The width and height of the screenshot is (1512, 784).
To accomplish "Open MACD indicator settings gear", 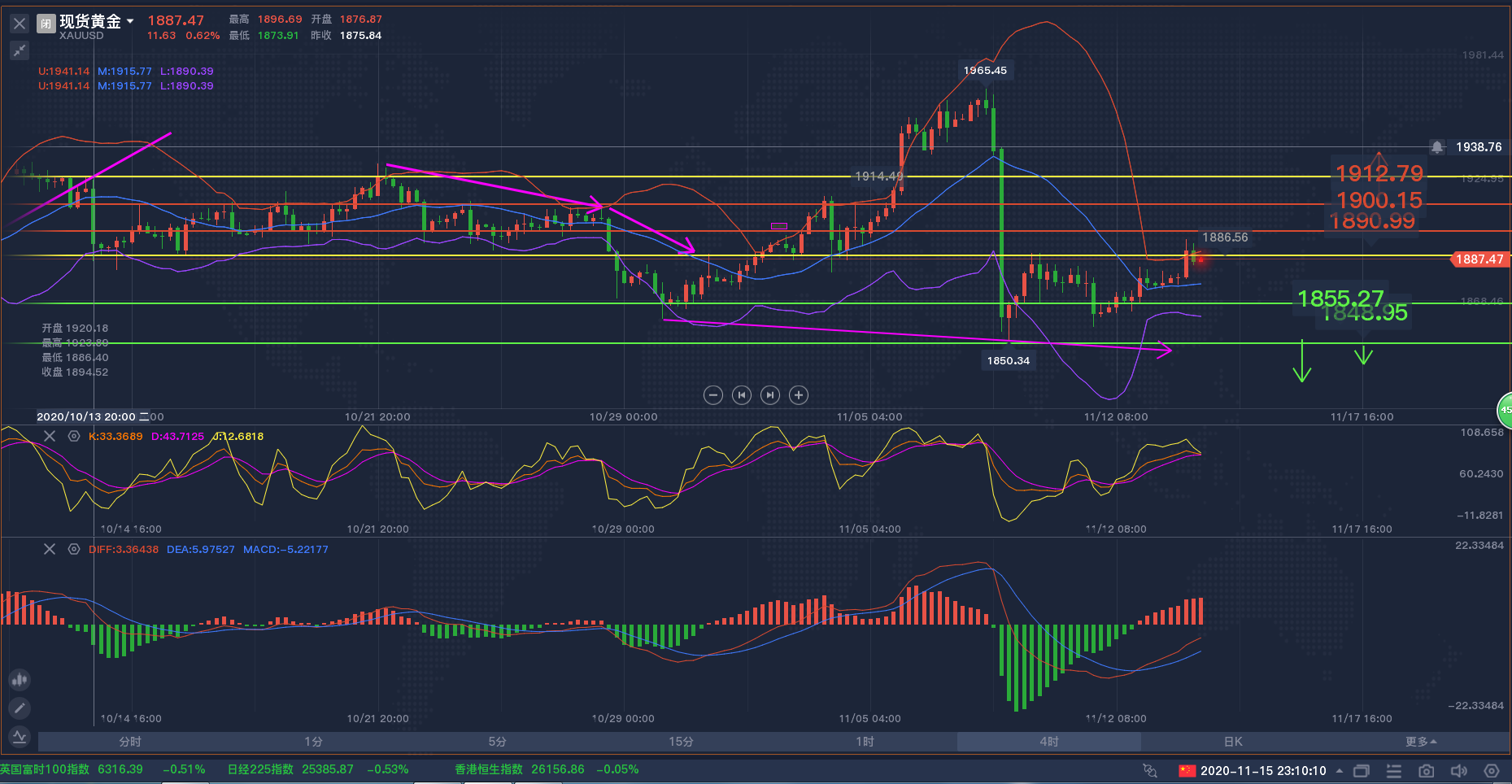I will pyautogui.click(x=74, y=549).
